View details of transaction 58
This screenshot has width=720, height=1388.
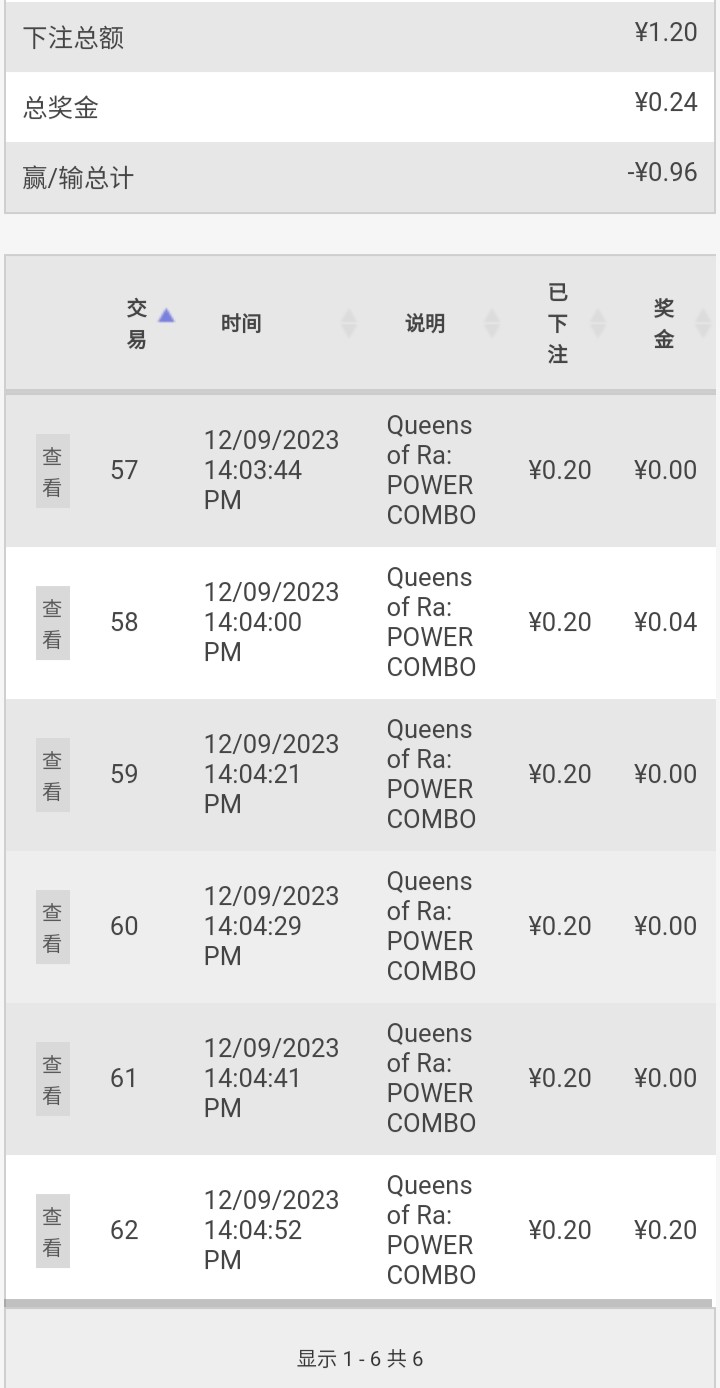coord(53,623)
